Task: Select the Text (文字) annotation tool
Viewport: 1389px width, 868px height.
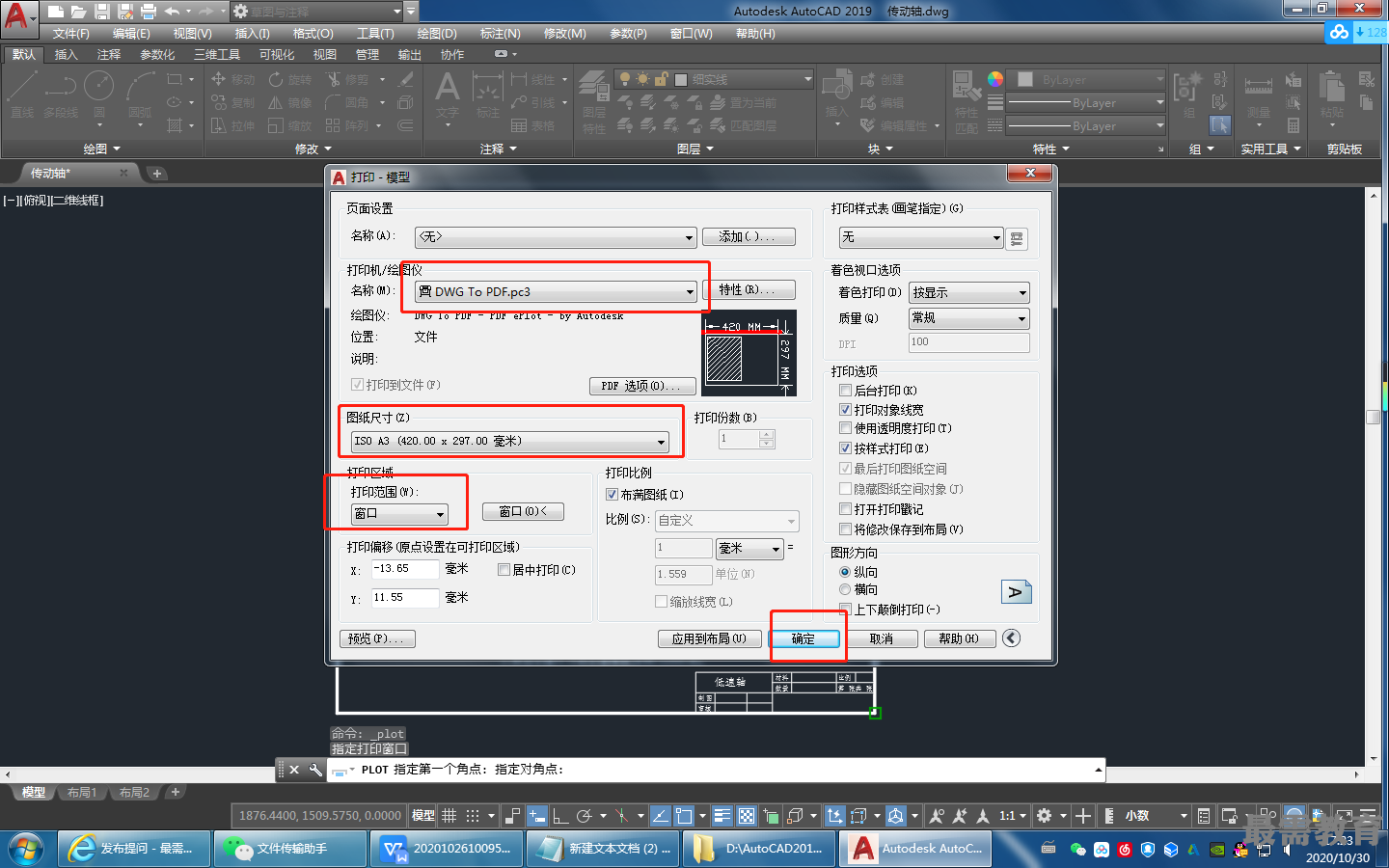Action: [x=447, y=95]
